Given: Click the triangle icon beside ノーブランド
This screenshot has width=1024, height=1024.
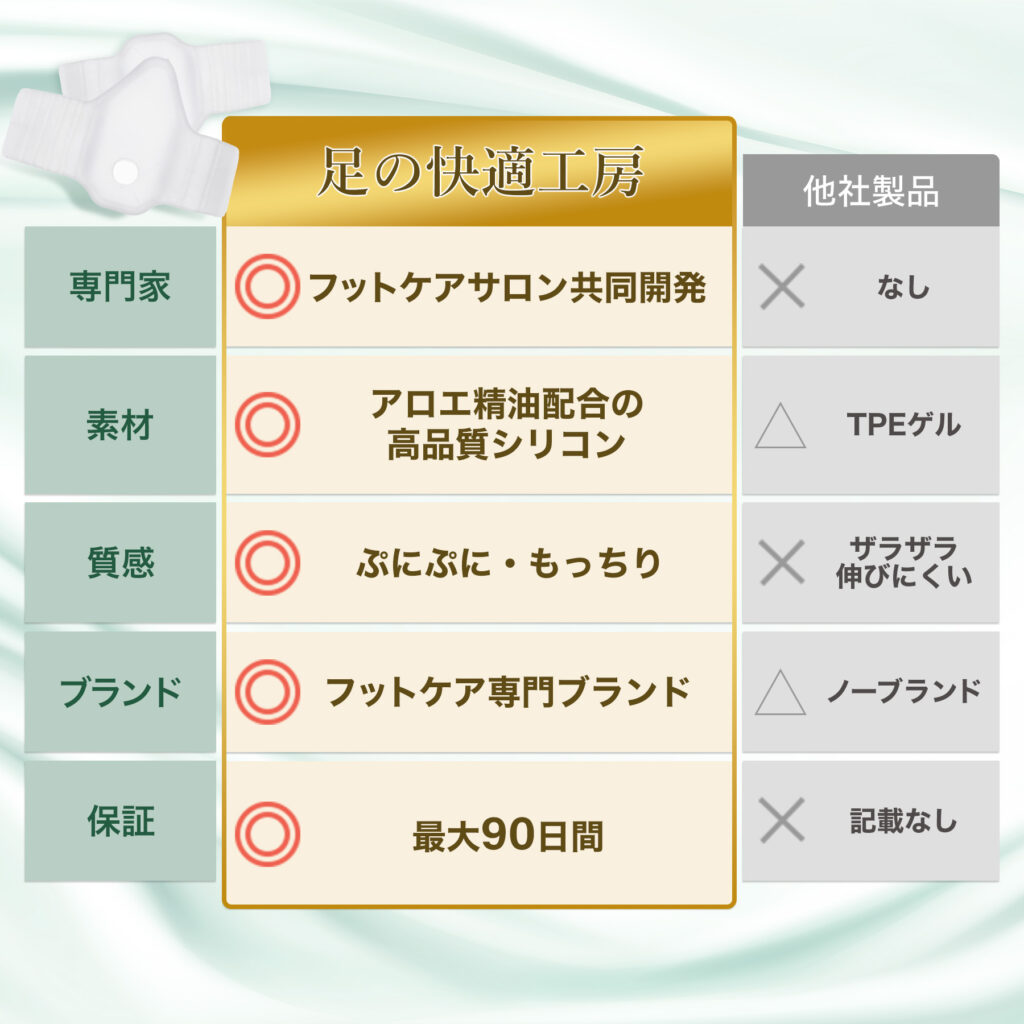Looking at the screenshot, I should (780, 692).
